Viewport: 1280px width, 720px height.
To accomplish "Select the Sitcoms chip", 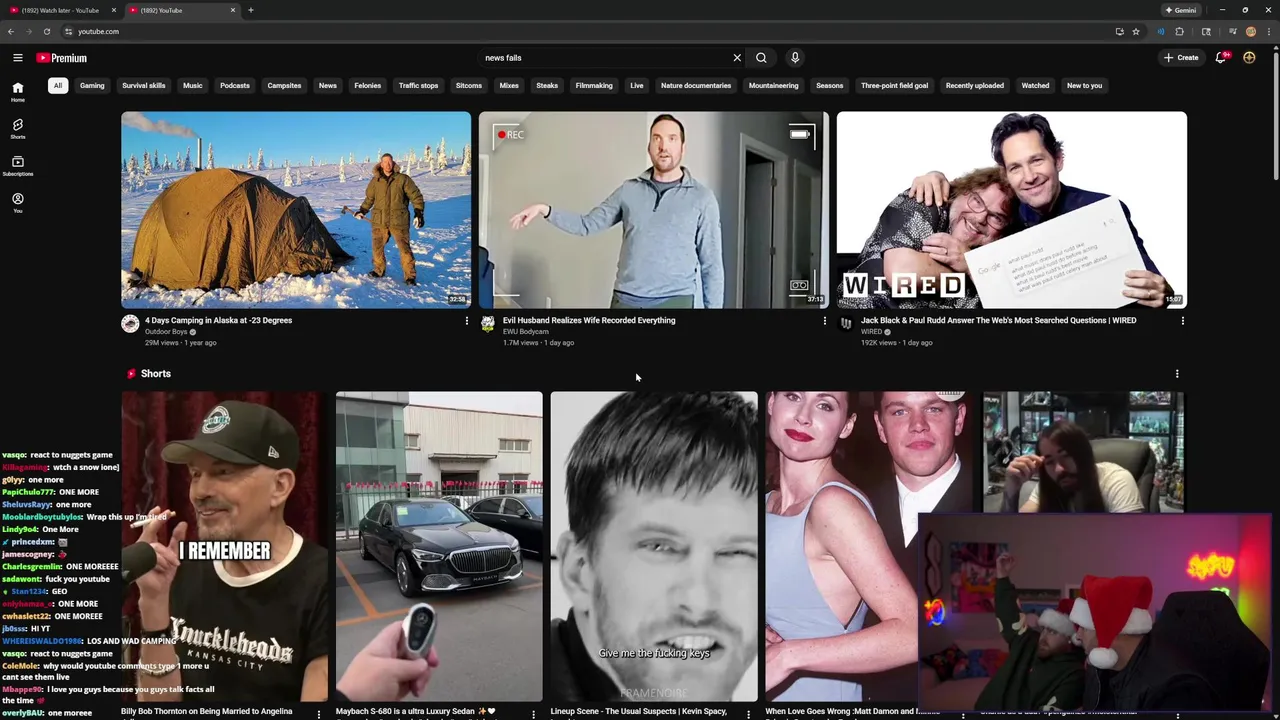I will click(469, 86).
